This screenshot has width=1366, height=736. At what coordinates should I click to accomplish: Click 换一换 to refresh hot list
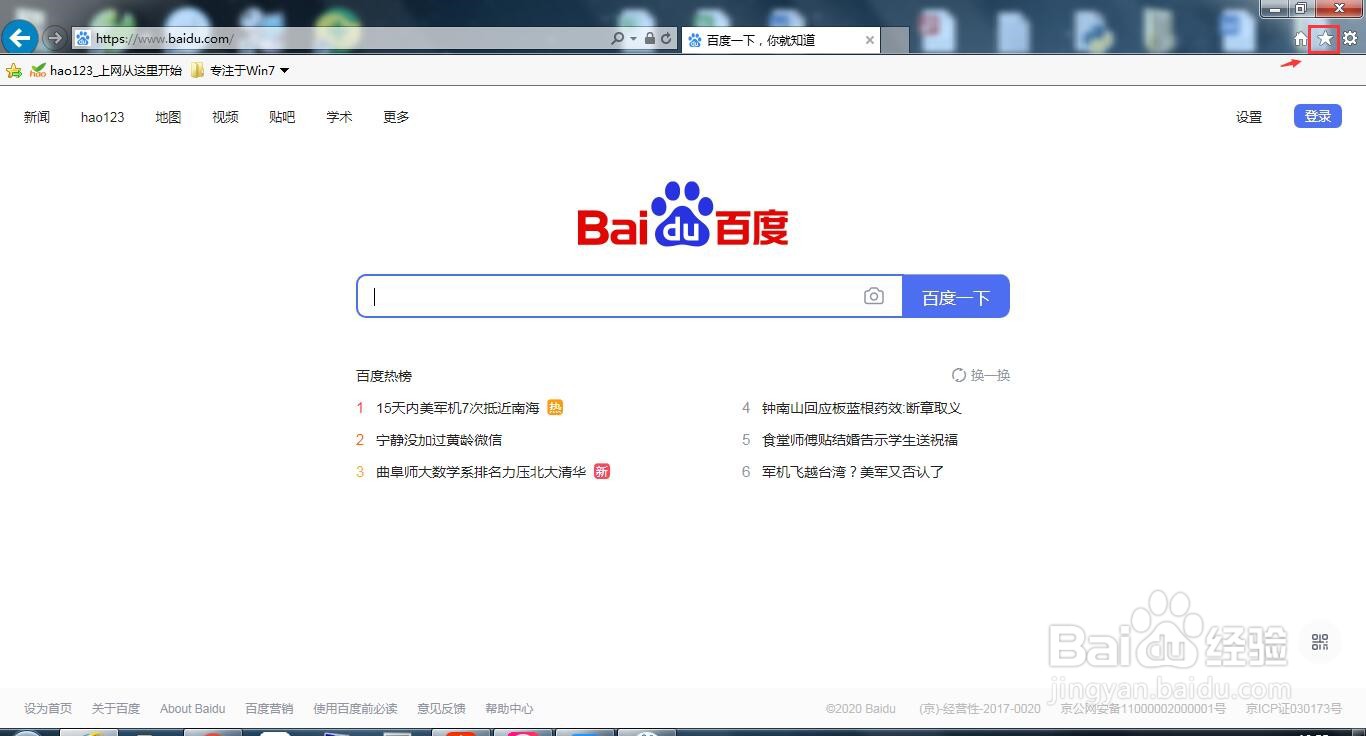point(981,375)
